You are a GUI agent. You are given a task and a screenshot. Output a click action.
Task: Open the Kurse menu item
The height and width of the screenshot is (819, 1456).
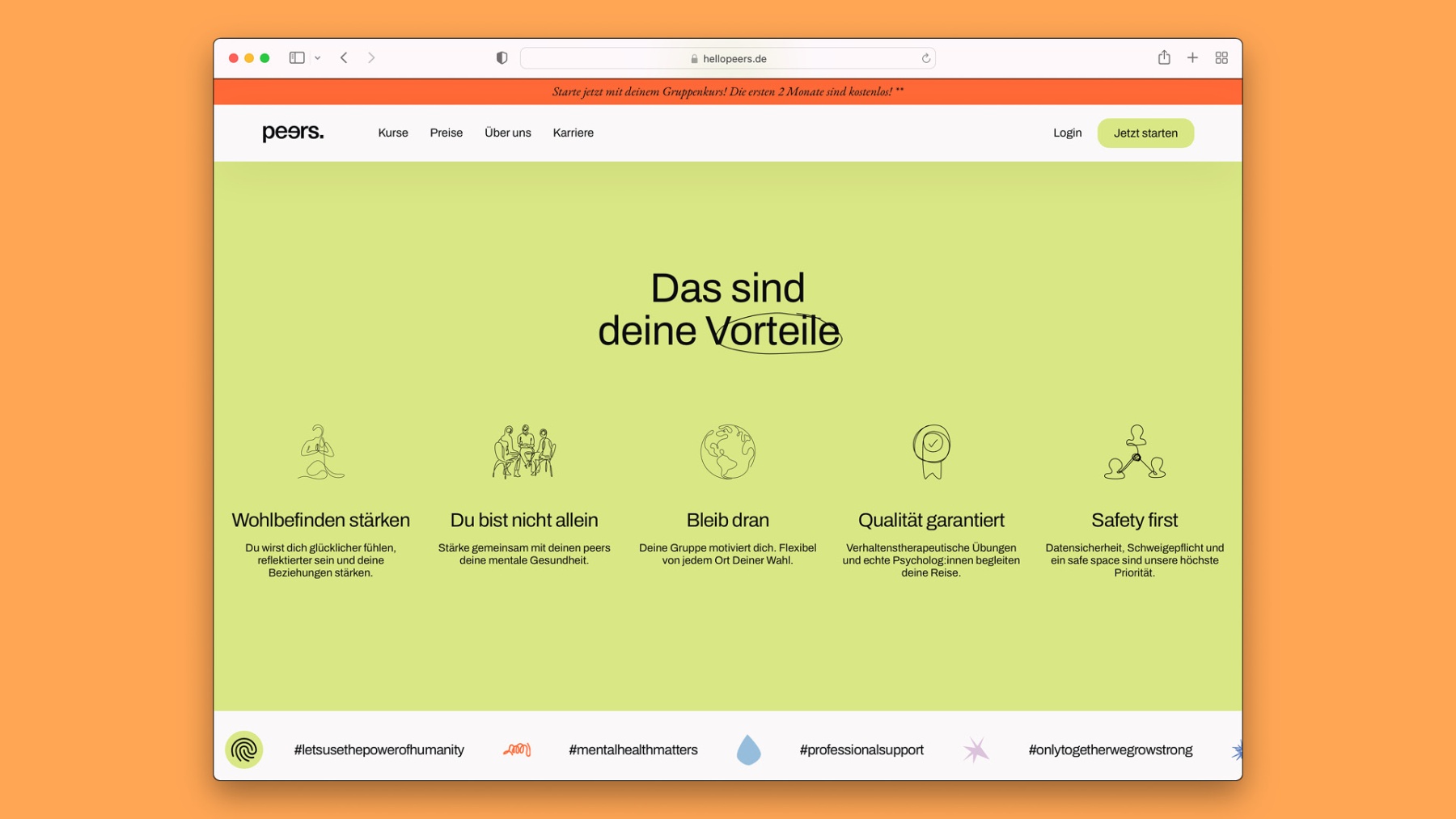[393, 133]
